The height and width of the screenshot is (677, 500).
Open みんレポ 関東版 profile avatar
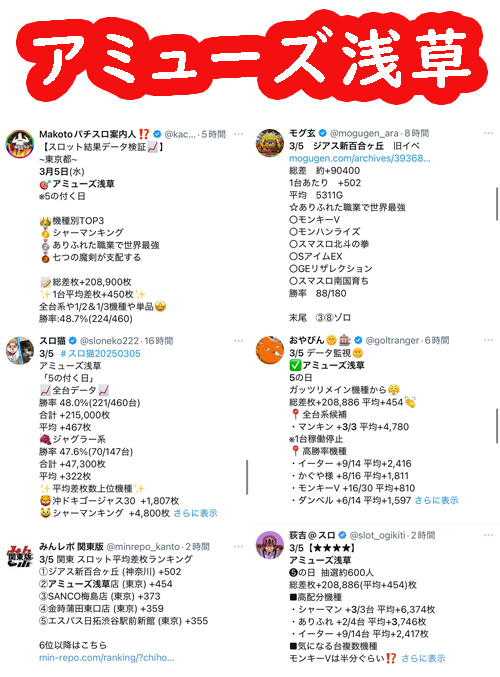19,556
